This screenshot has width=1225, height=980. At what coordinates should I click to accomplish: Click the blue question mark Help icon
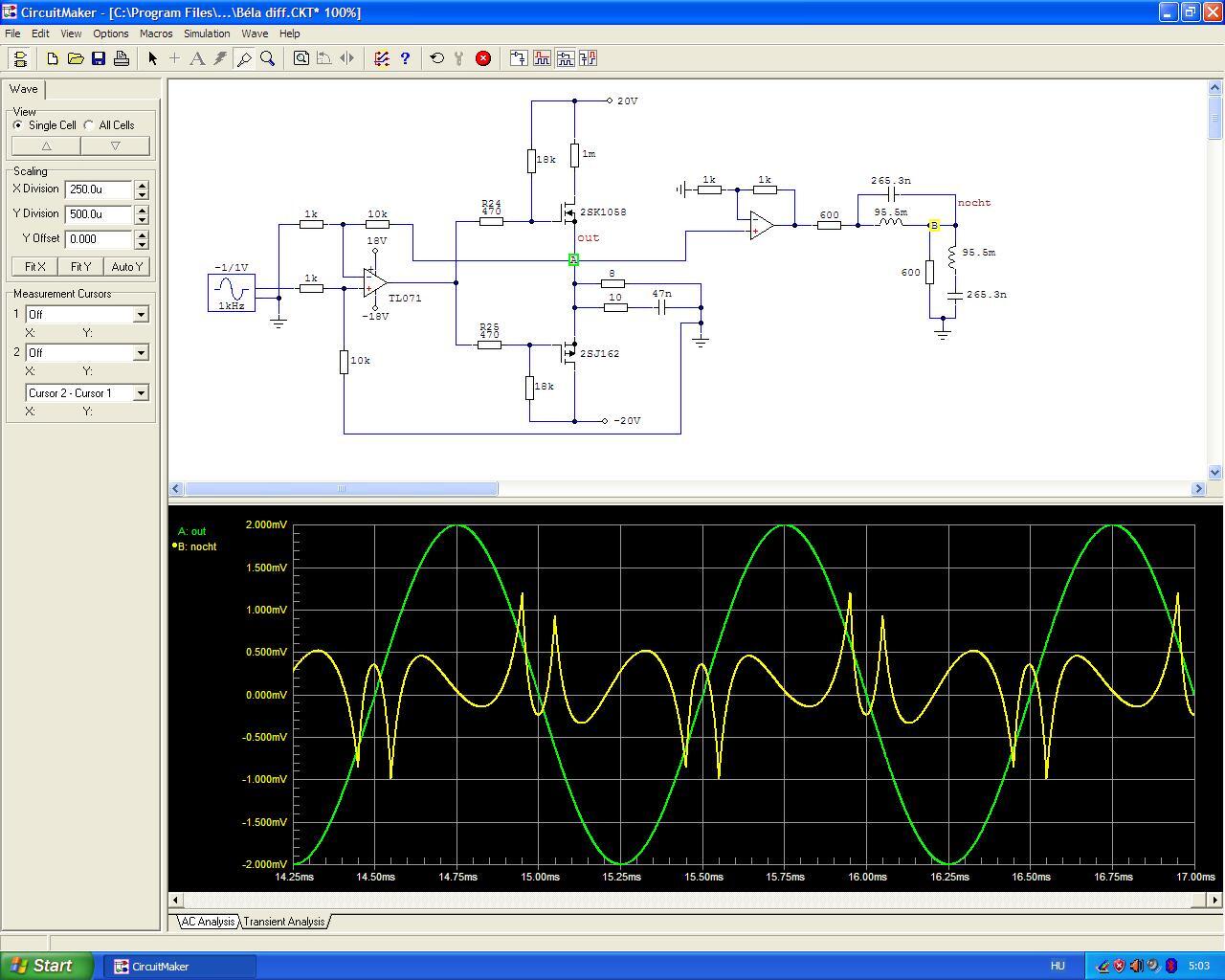click(x=405, y=58)
